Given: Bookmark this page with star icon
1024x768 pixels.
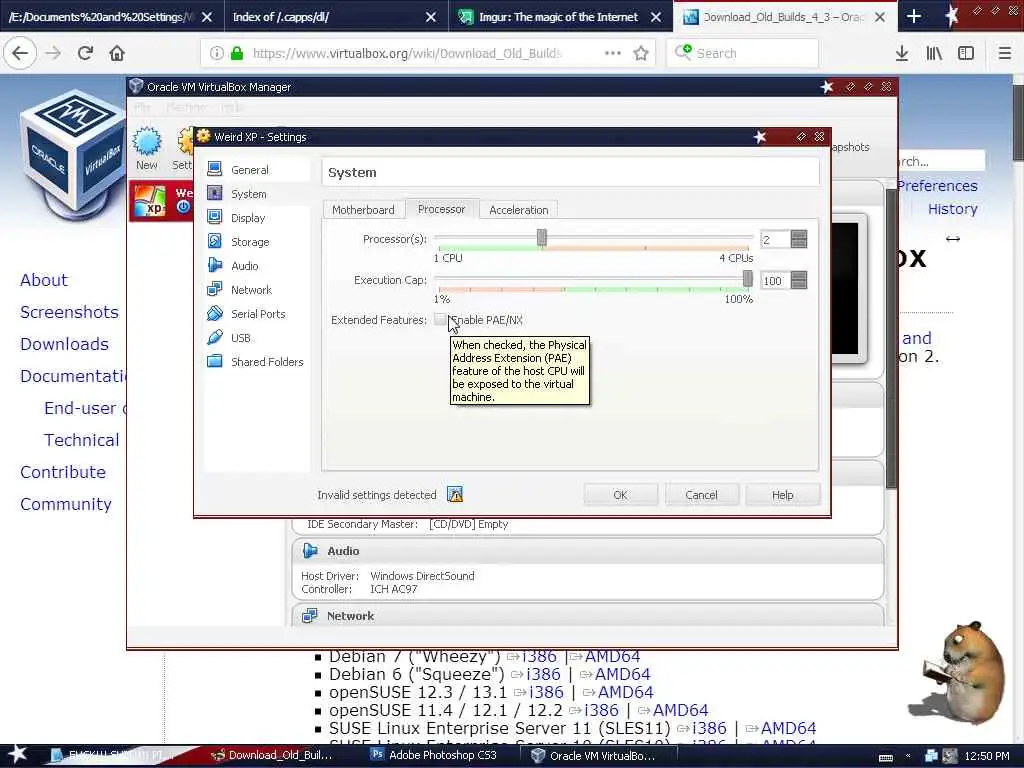Looking at the screenshot, I should tap(641, 53).
